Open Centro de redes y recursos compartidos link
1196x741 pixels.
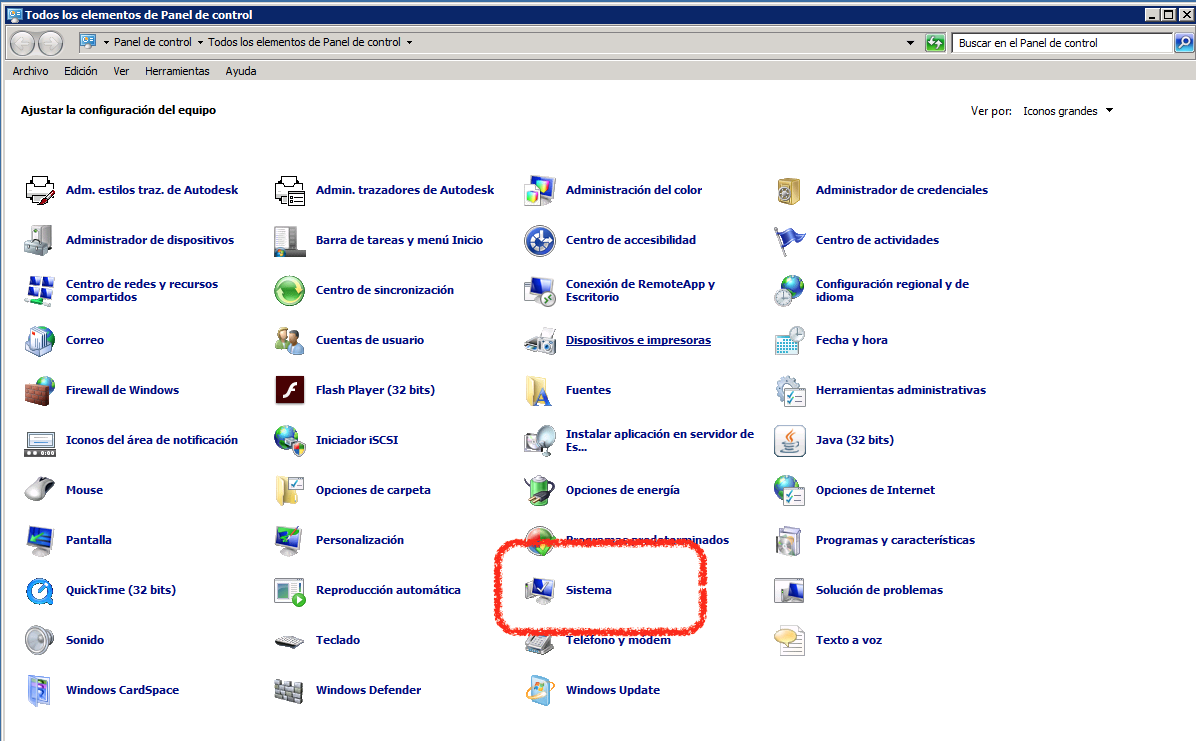(142, 290)
